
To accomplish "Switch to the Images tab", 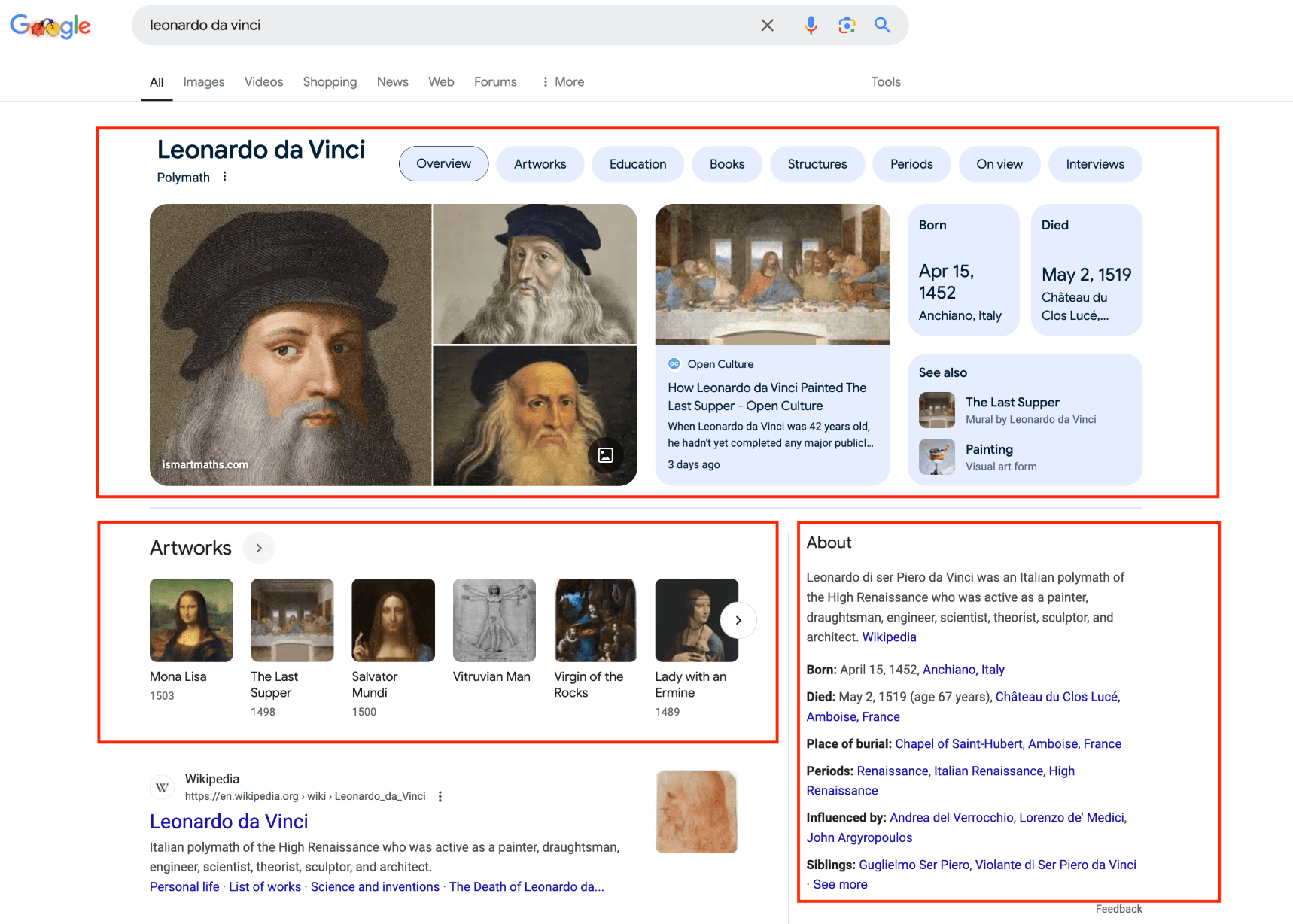I will coord(203,81).
